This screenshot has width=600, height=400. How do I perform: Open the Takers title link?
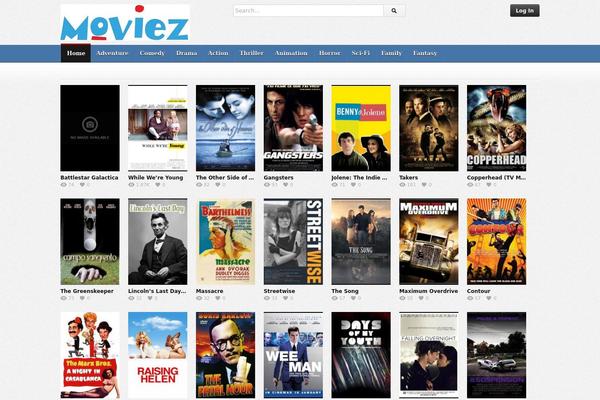coord(409,178)
